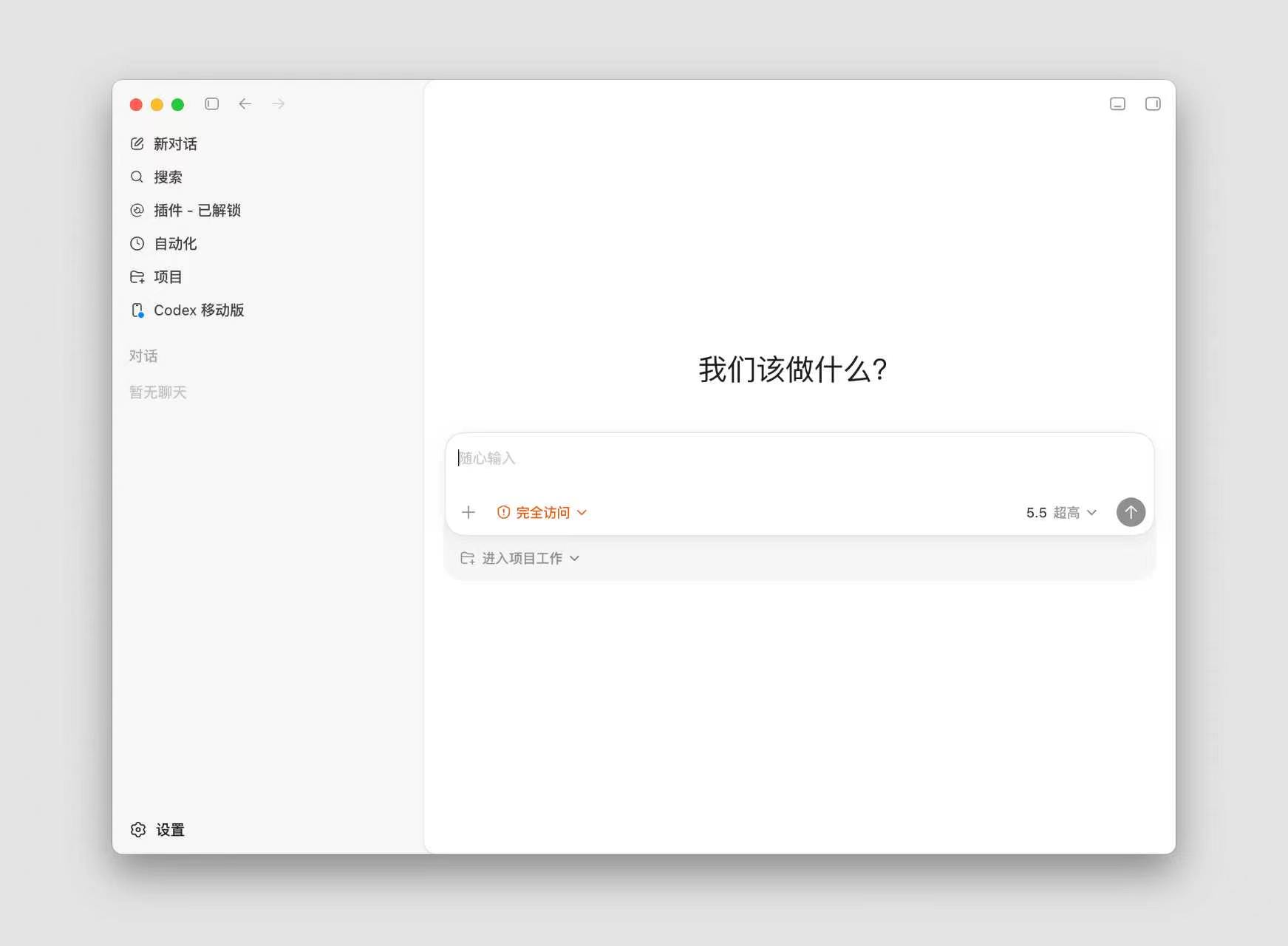Open the 自动化 automation section
1288x946 pixels.
click(x=163, y=244)
